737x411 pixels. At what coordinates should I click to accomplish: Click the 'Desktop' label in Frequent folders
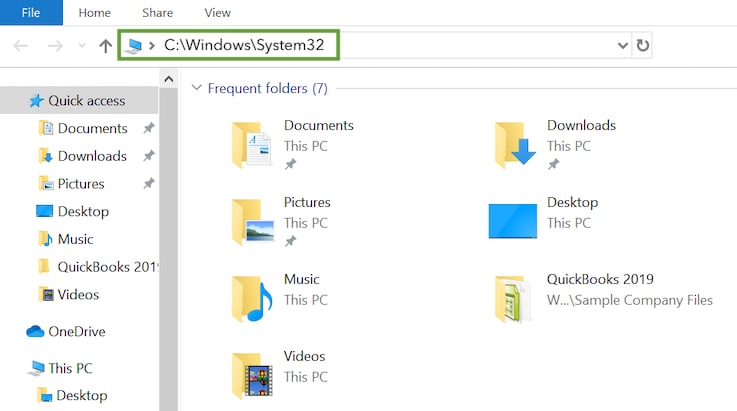tap(572, 202)
